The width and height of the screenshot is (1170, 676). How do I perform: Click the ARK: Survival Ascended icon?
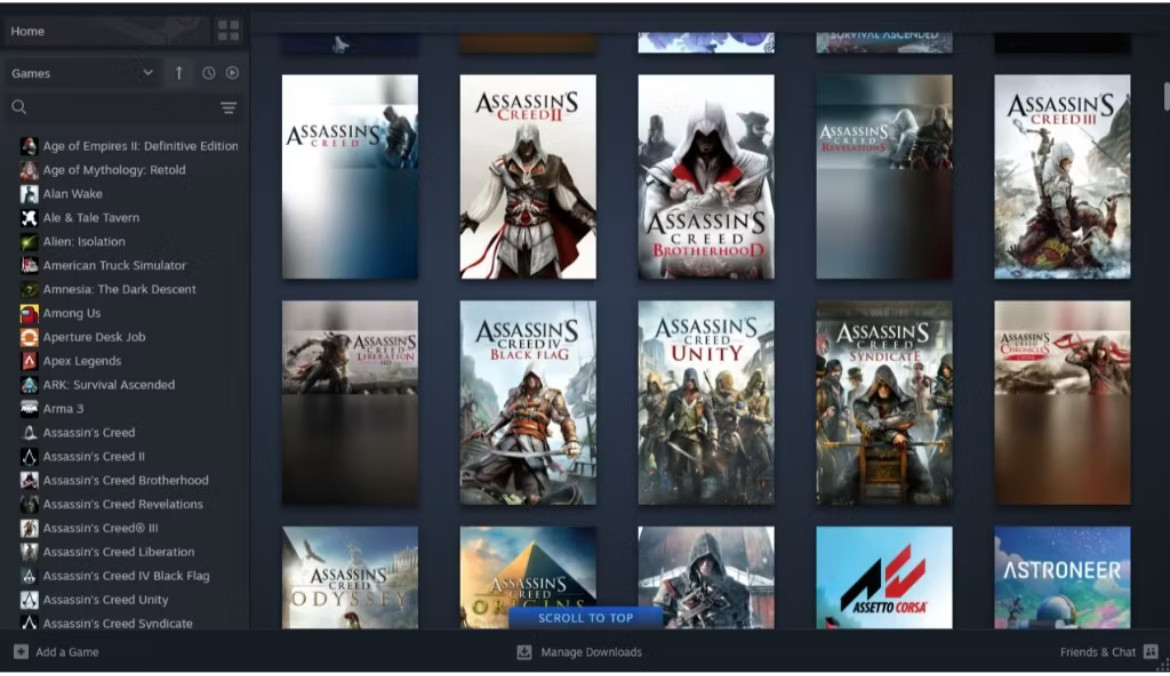(29, 385)
